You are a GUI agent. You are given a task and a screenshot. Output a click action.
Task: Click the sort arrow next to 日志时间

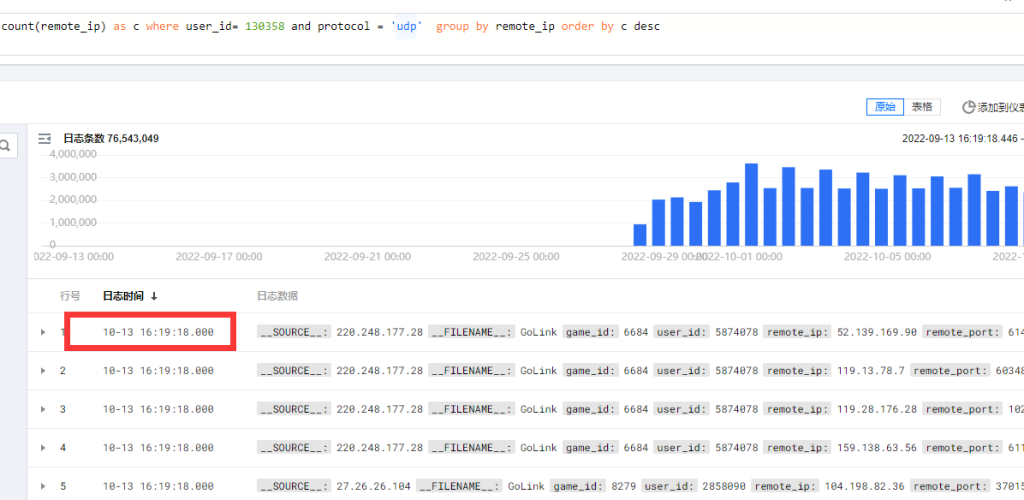point(154,296)
